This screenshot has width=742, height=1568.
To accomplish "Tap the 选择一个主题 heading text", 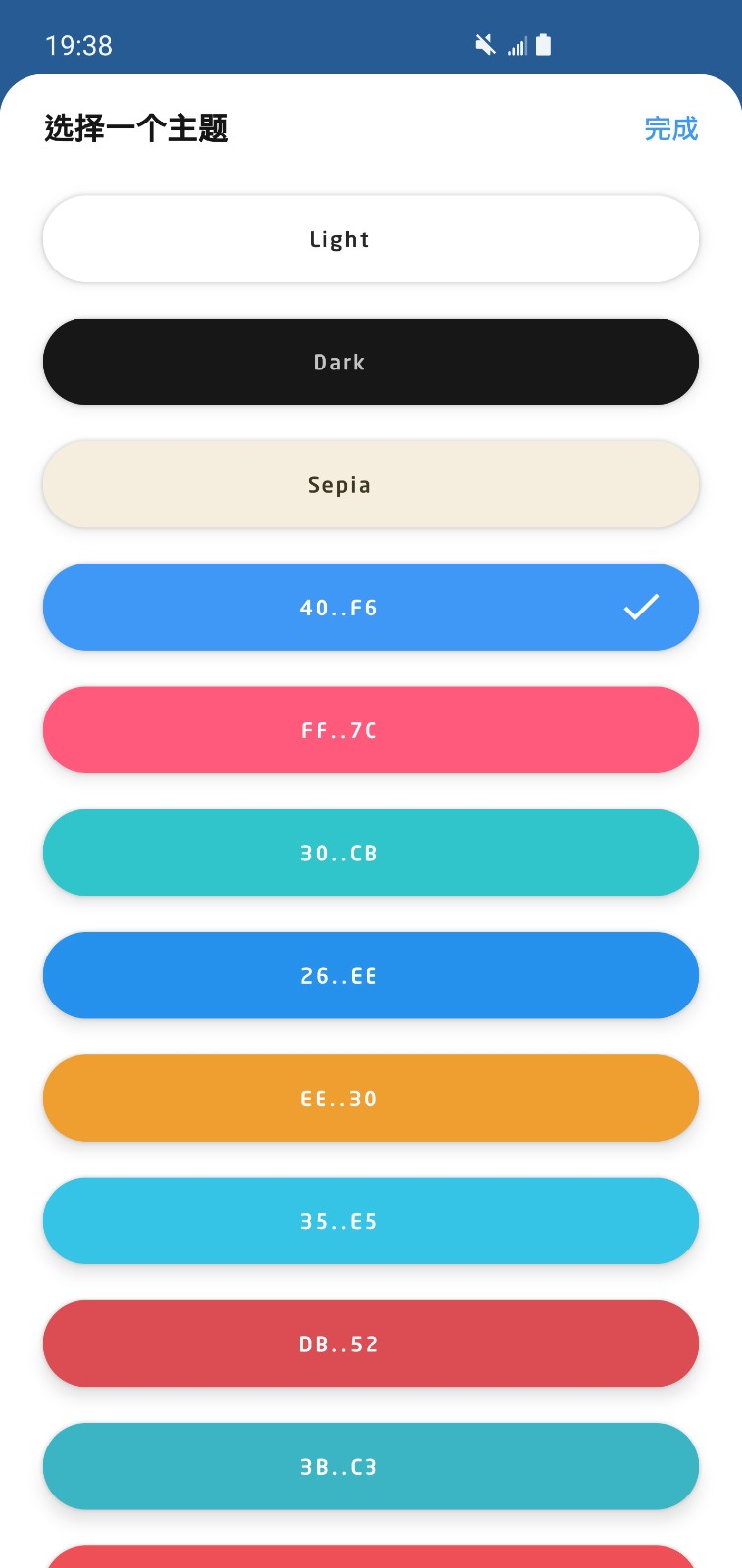I will click(136, 128).
